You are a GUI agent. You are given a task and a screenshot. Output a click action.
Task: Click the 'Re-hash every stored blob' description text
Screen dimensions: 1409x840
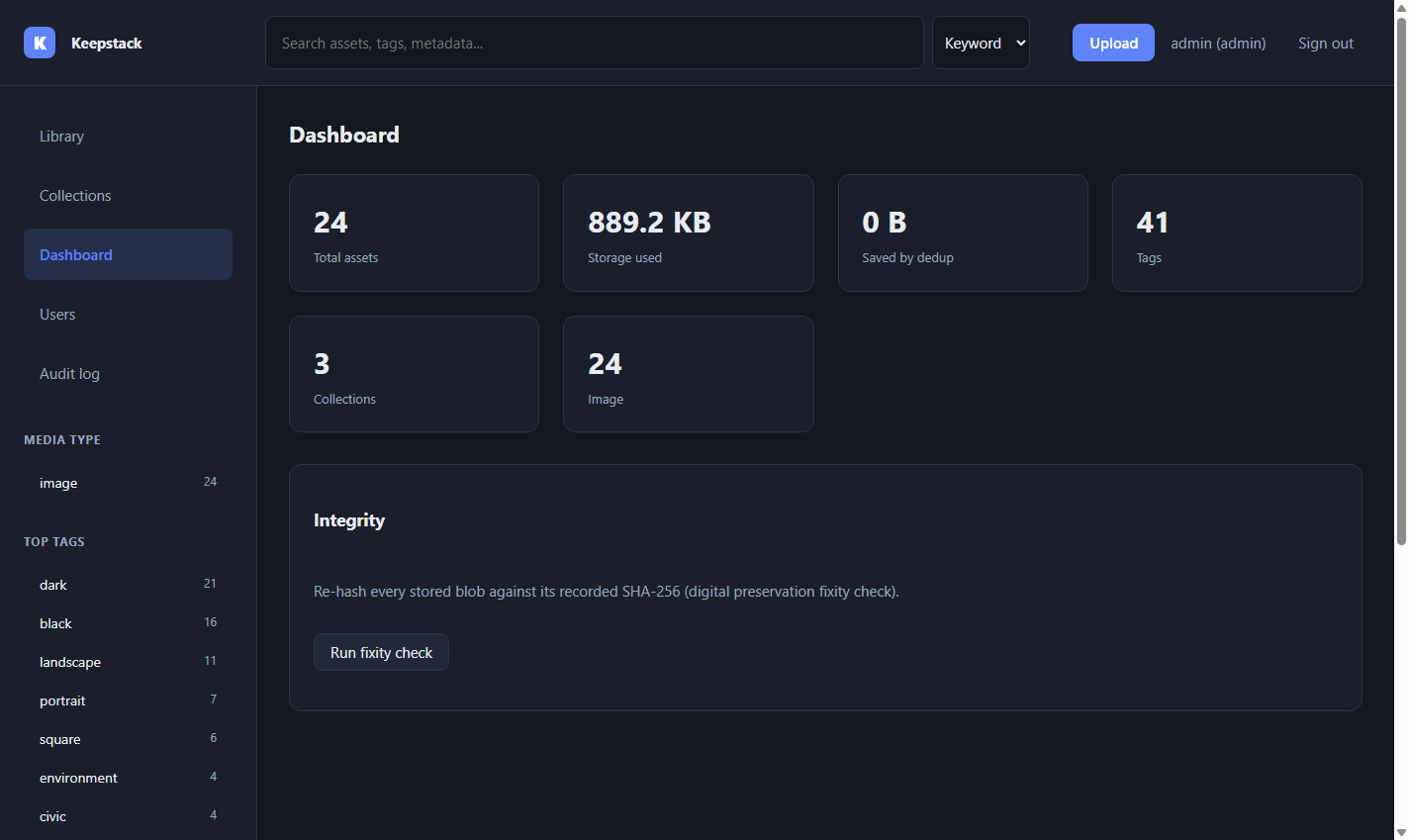[607, 592]
